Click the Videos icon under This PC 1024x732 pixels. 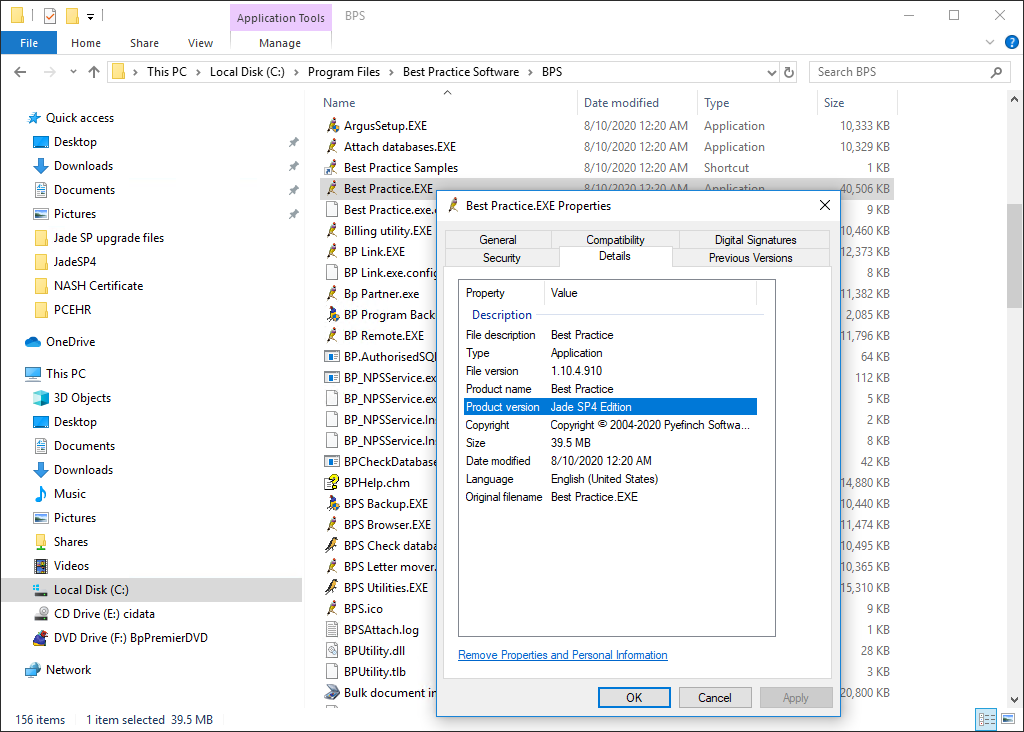coord(40,565)
